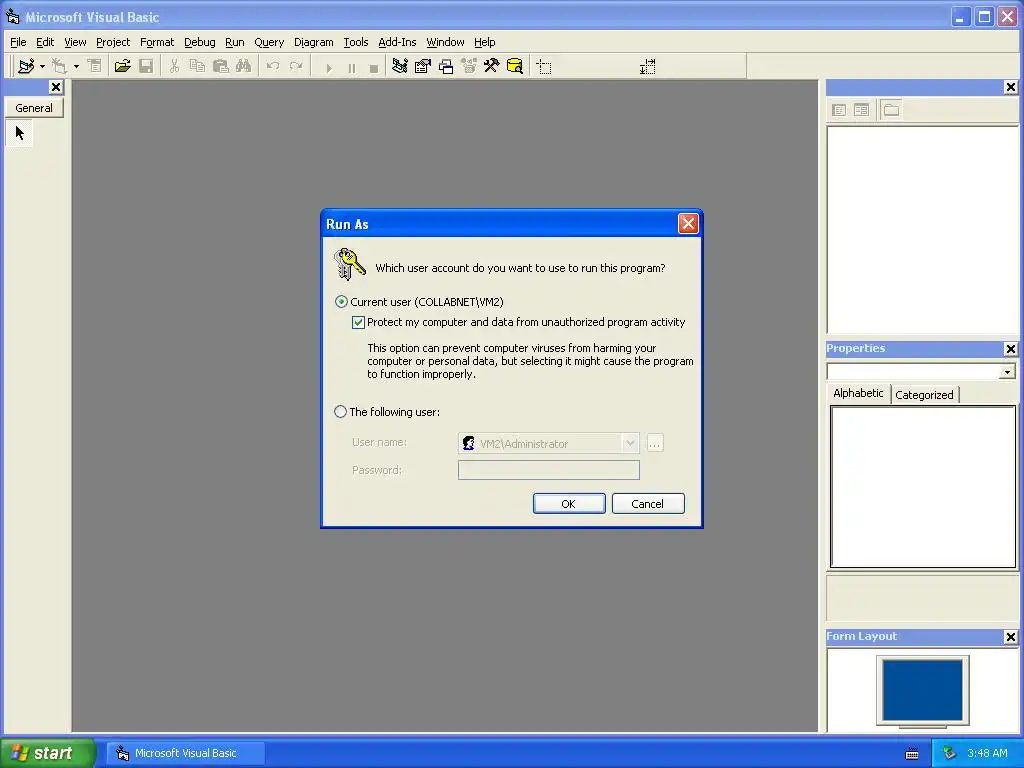Open the Form Layout Window icon
This screenshot has width=1024, height=768.
tap(446, 66)
